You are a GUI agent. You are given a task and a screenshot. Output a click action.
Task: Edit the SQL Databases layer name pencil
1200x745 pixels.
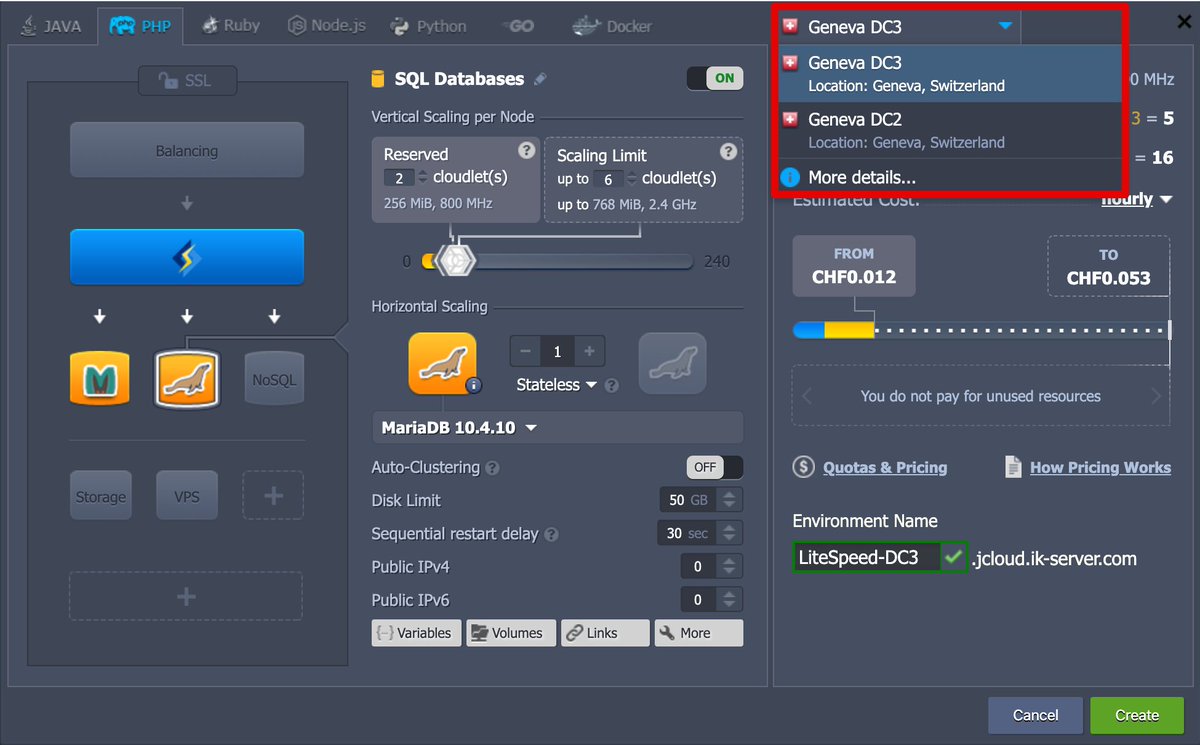tap(540, 79)
